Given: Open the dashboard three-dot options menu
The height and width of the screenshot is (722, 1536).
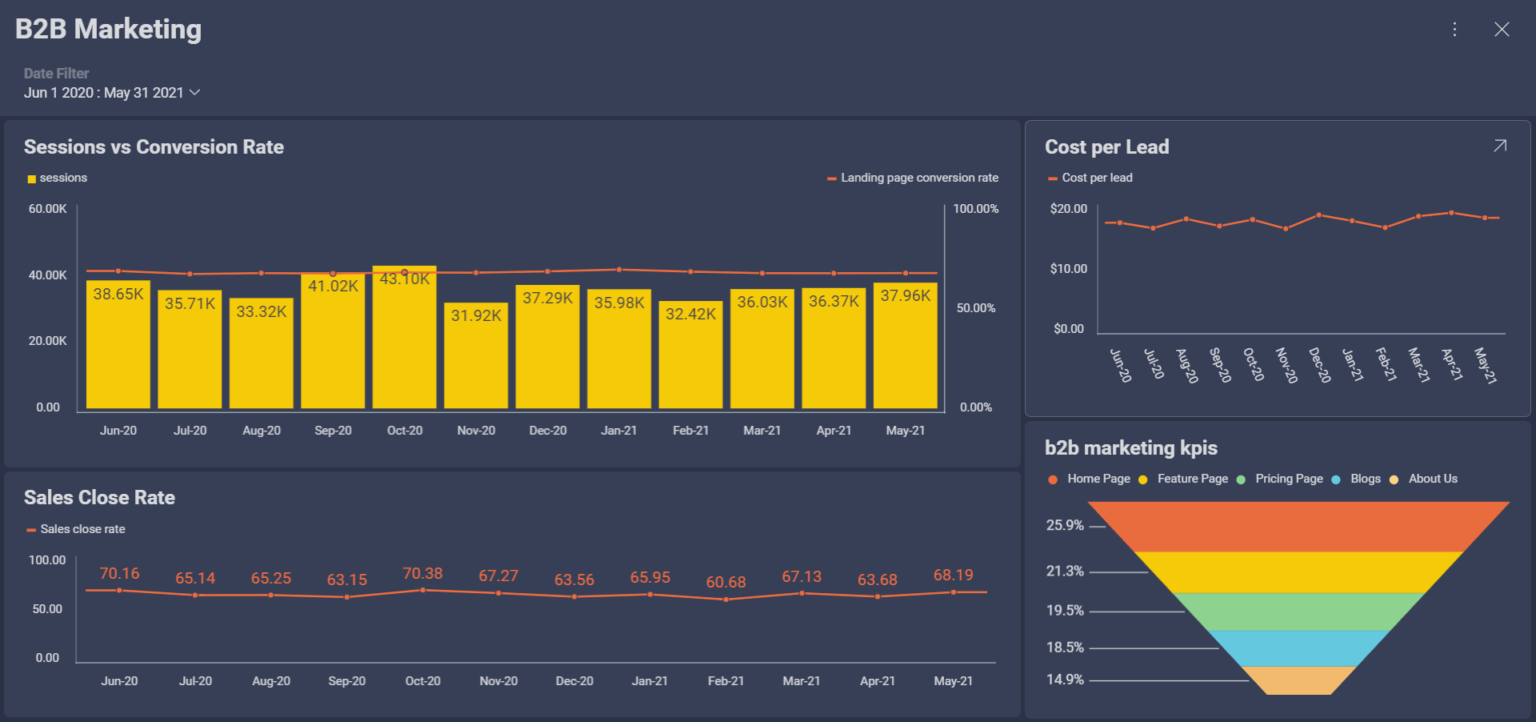Looking at the screenshot, I should pyautogui.click(x=1454, y=29).
